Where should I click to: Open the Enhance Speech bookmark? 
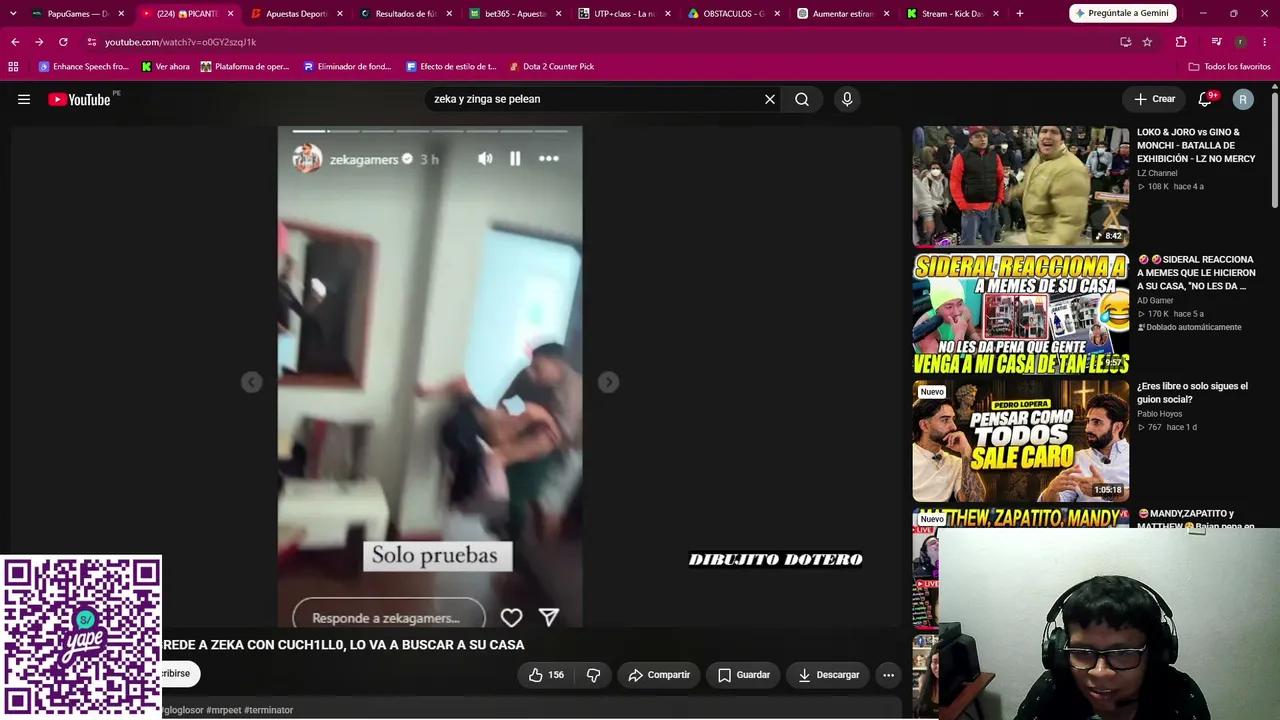(84, 67)
